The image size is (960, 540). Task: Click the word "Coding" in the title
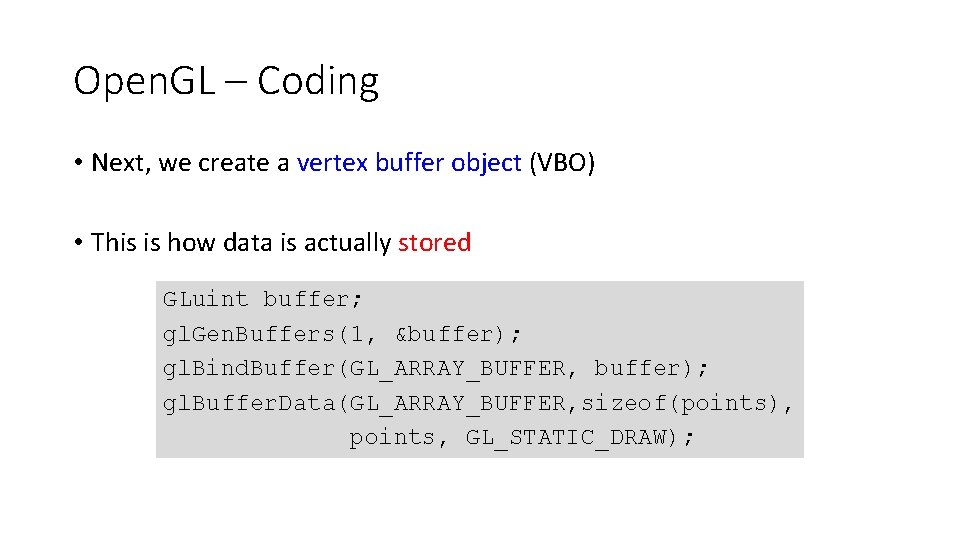[x=318, y=81]
